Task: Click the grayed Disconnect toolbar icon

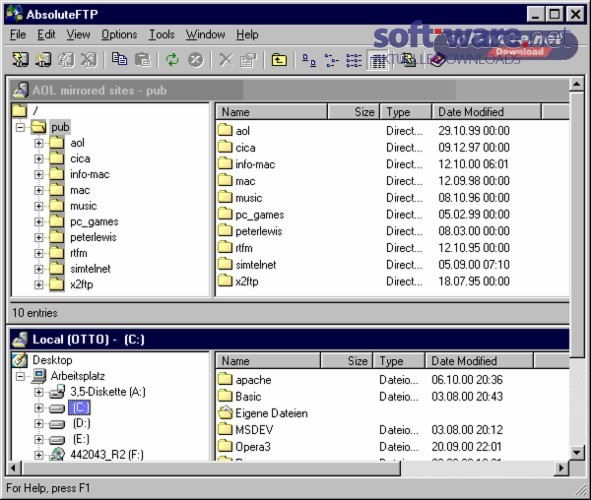Action: click(x=89, y=60)
